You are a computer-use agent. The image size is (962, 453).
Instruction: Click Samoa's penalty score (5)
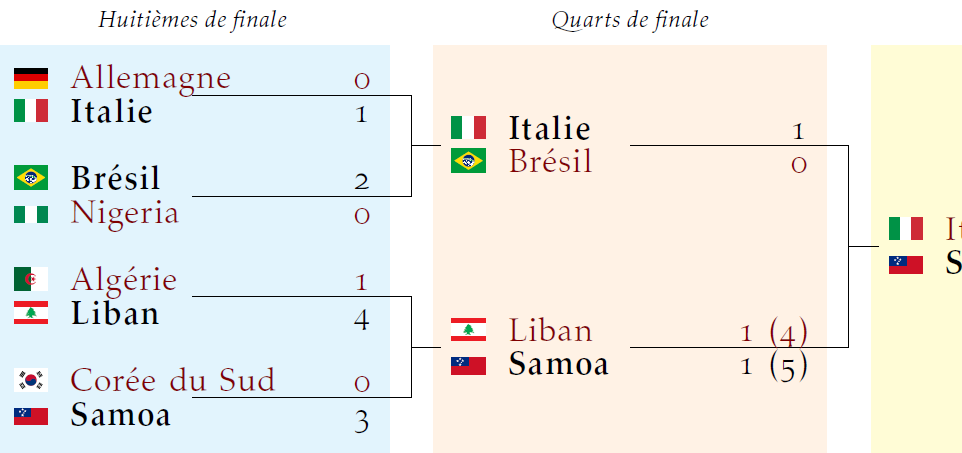[x=789, y=366]
